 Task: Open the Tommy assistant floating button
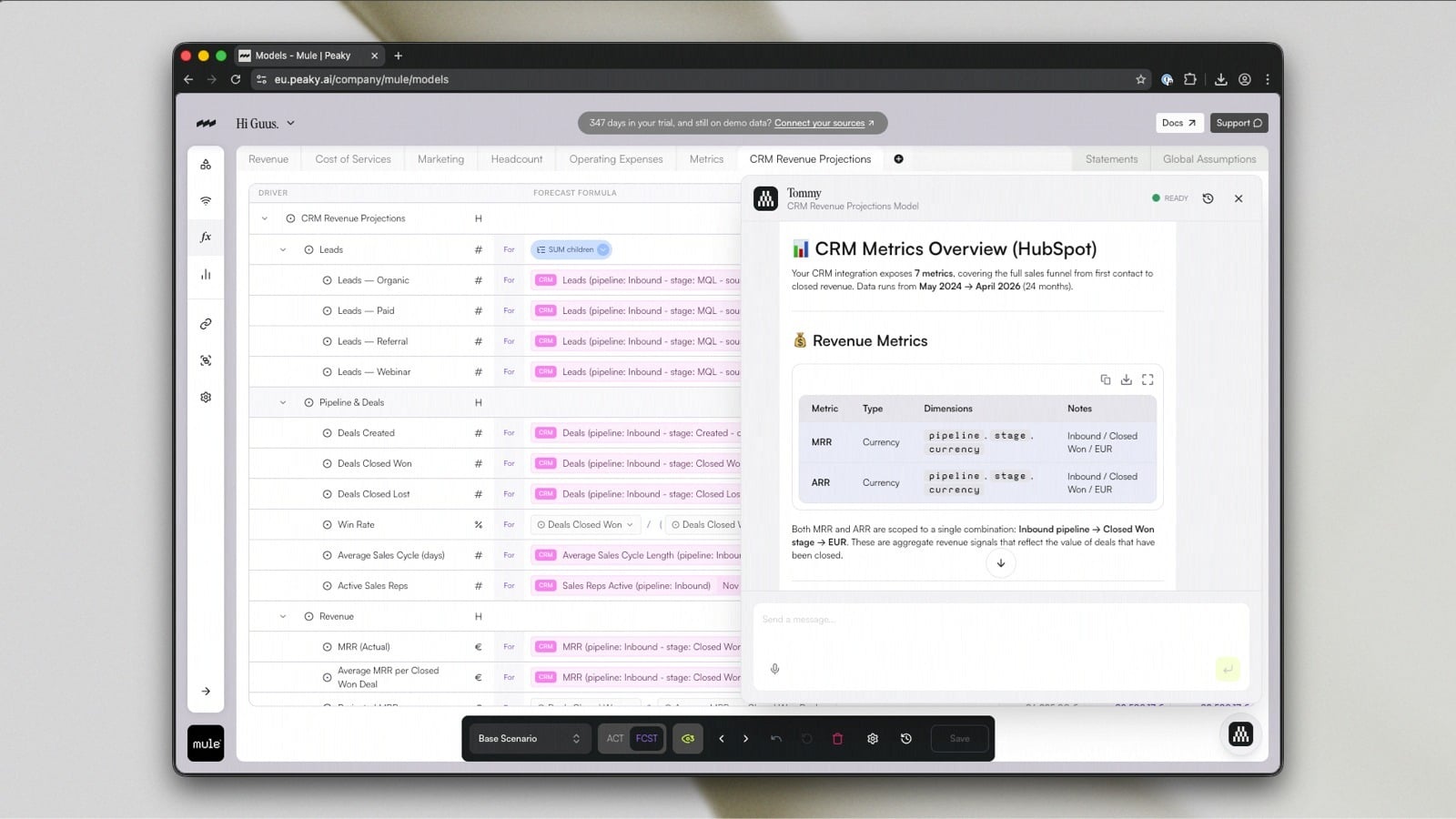click(x=1240, y=734)
